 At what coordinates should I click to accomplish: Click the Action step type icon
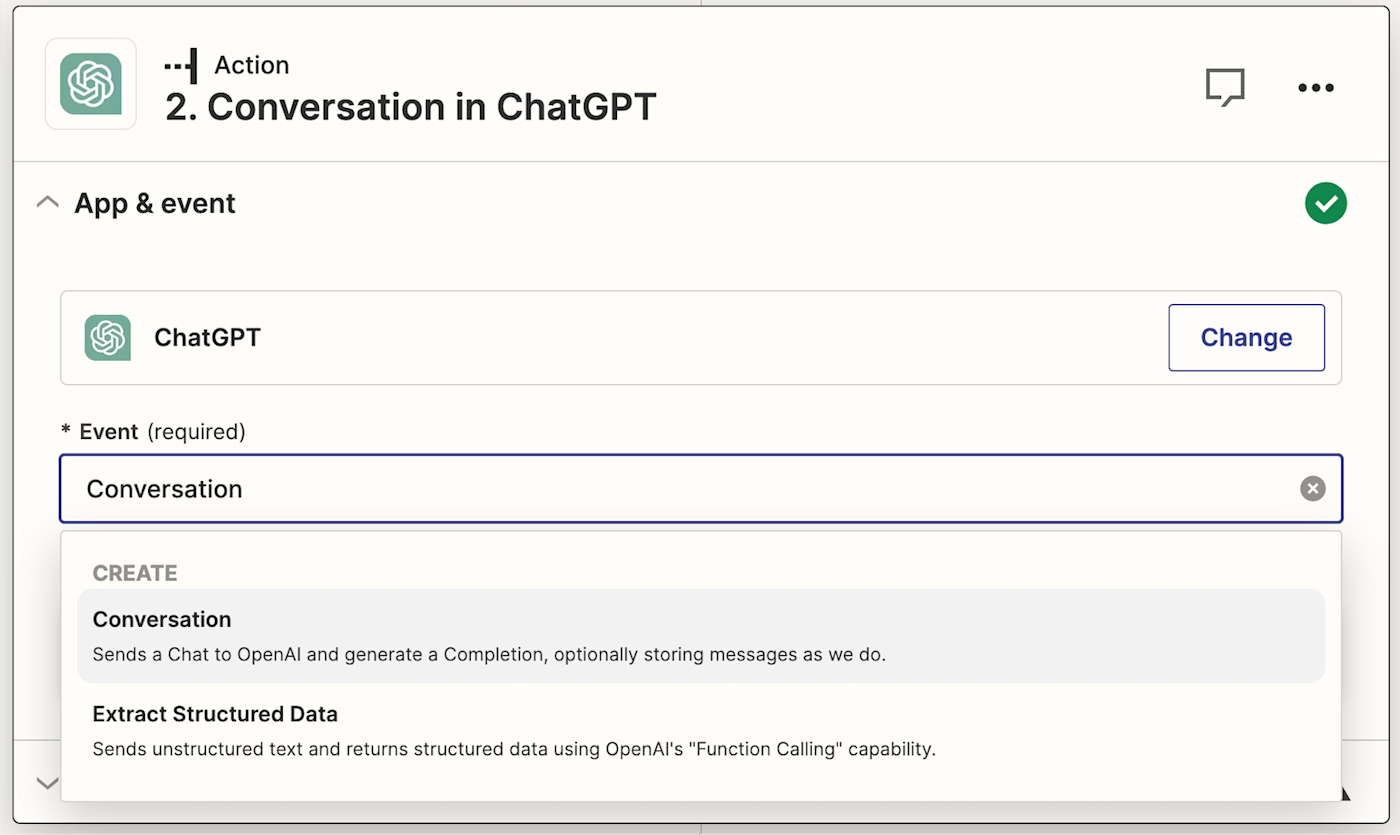pos(181,65)
